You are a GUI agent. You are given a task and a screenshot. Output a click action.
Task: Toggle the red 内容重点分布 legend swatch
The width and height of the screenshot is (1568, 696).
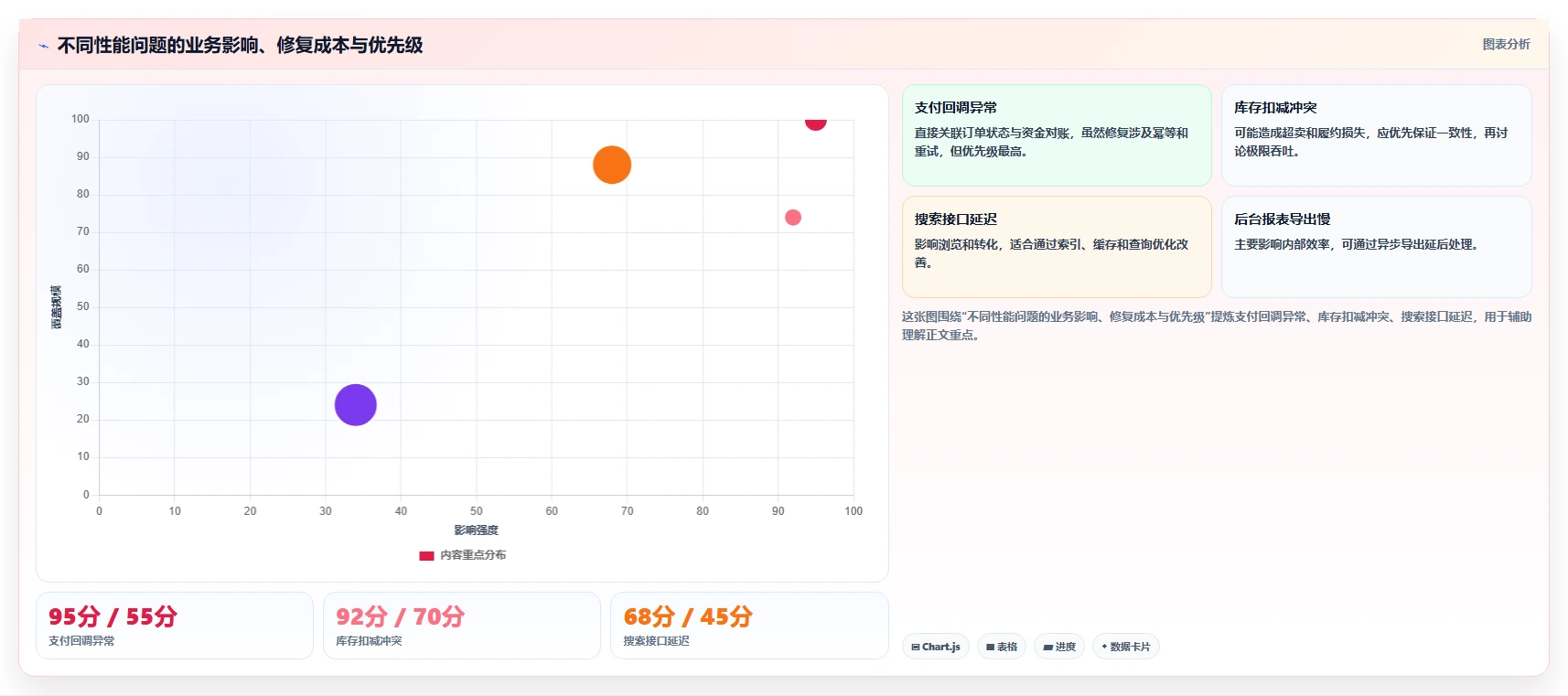tap(426, 555)
